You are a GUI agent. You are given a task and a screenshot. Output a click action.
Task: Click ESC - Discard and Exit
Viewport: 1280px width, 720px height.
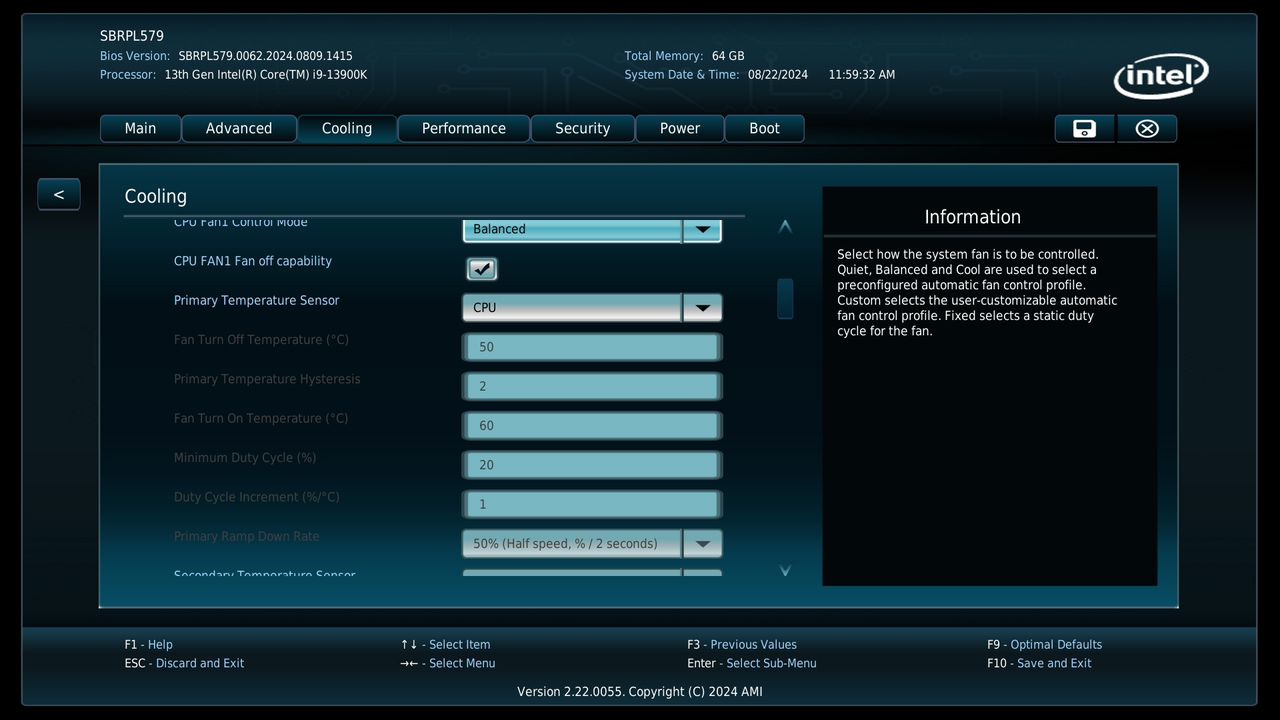184,664
